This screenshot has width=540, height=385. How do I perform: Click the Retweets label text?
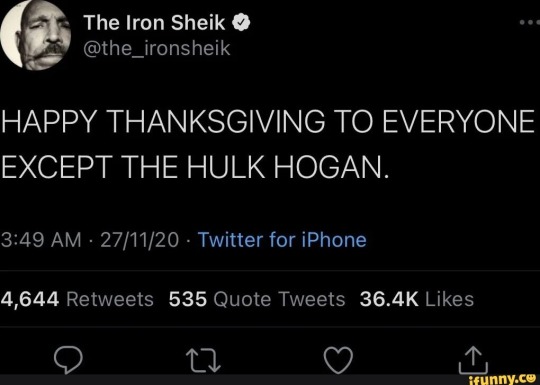point(110,299)
